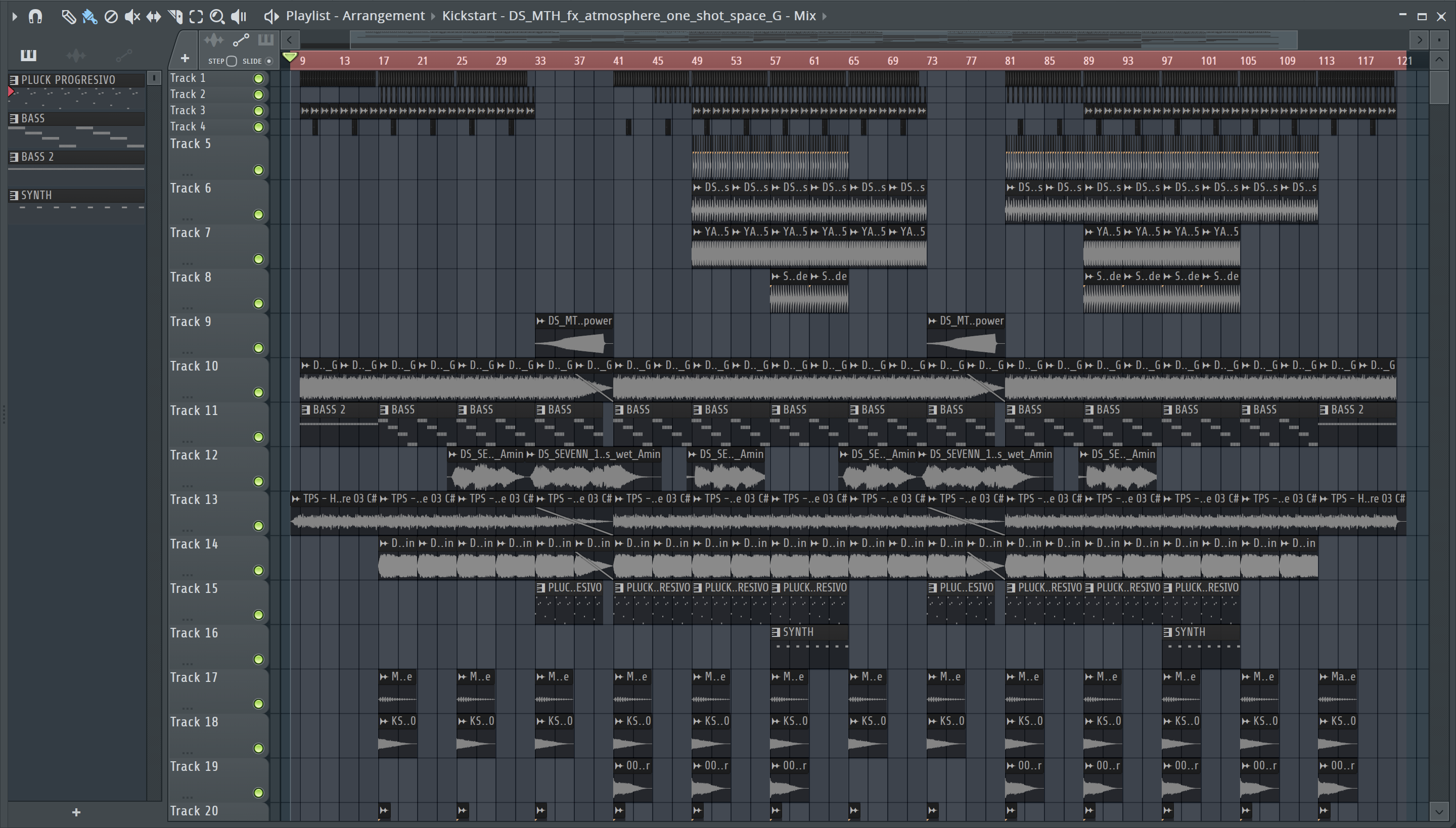The height and width of the screenshot is (828, 1456).
Task: Show automation clips in the picker panel
Action: [123, 55]
